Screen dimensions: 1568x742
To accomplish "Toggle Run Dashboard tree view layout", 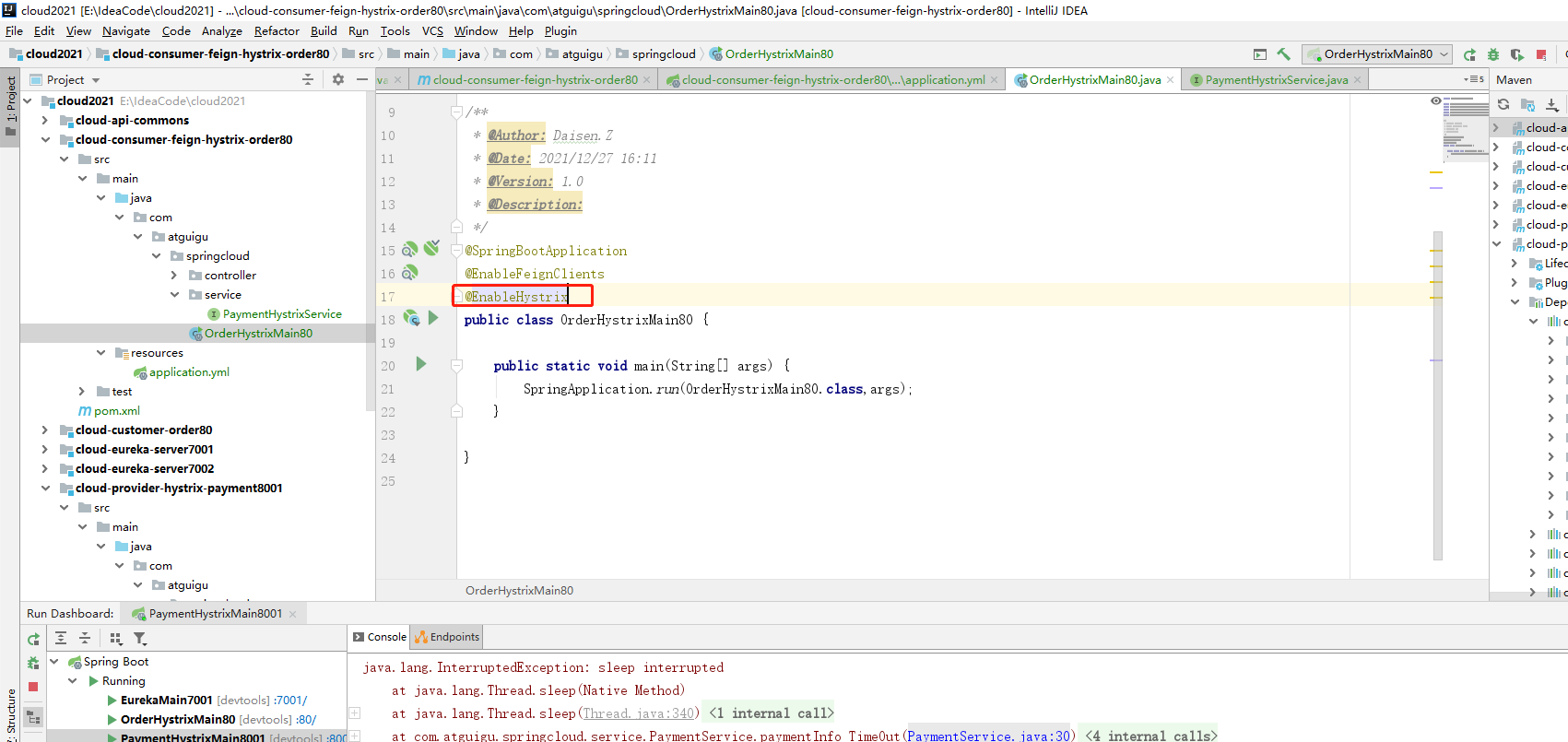I will [33, 717].
